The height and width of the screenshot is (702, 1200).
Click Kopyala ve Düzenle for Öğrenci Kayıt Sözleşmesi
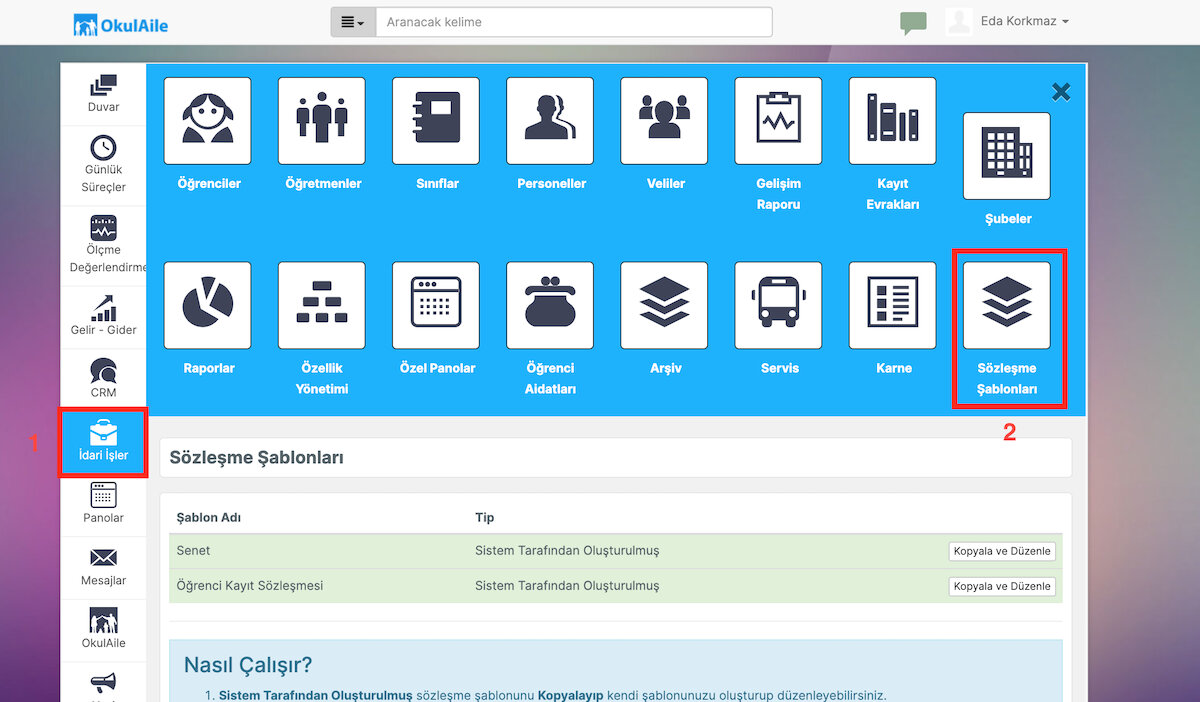point(1002,586)
